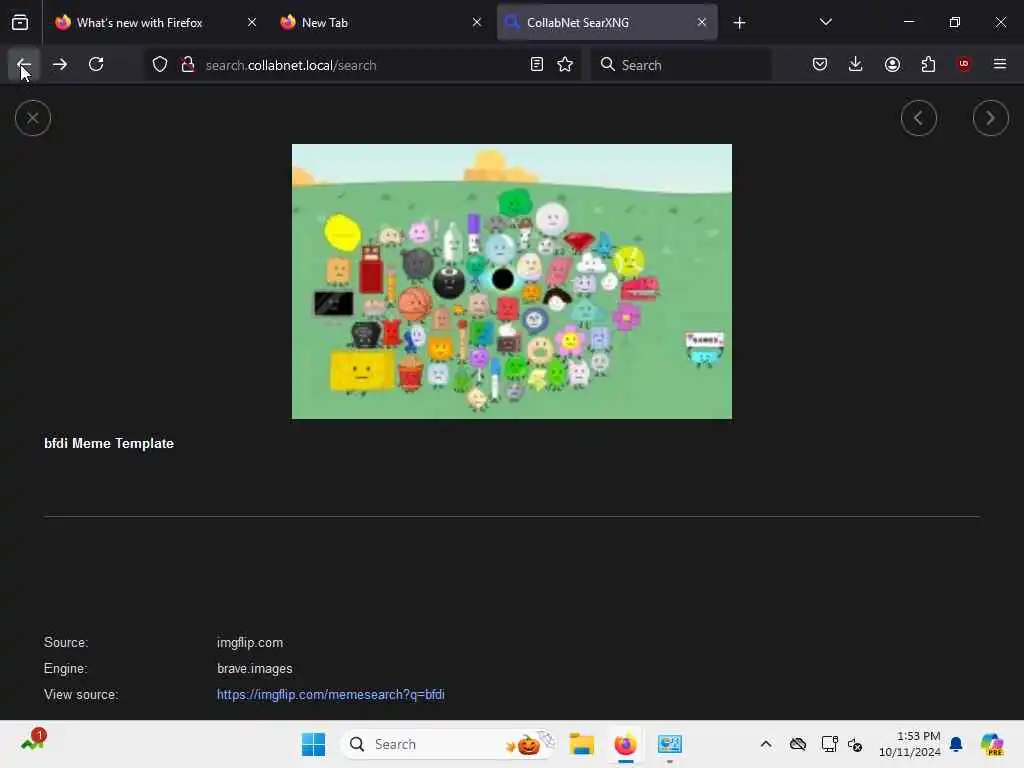Open tracking protection shield icon

coord(160,65)
